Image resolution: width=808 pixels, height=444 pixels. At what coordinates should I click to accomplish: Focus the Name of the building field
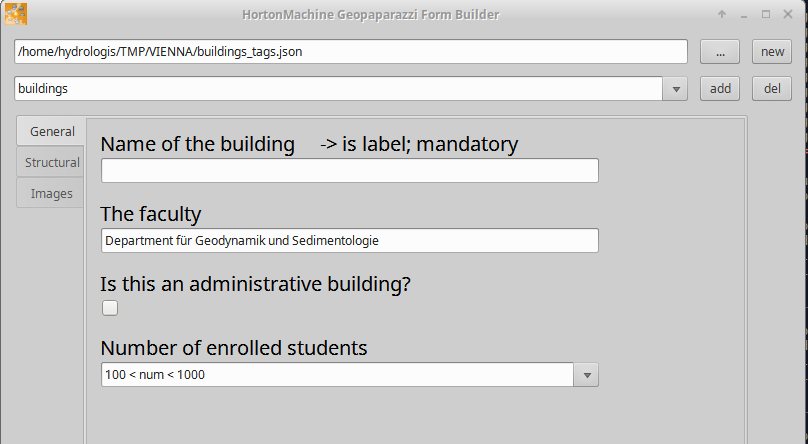click(350, 170)
